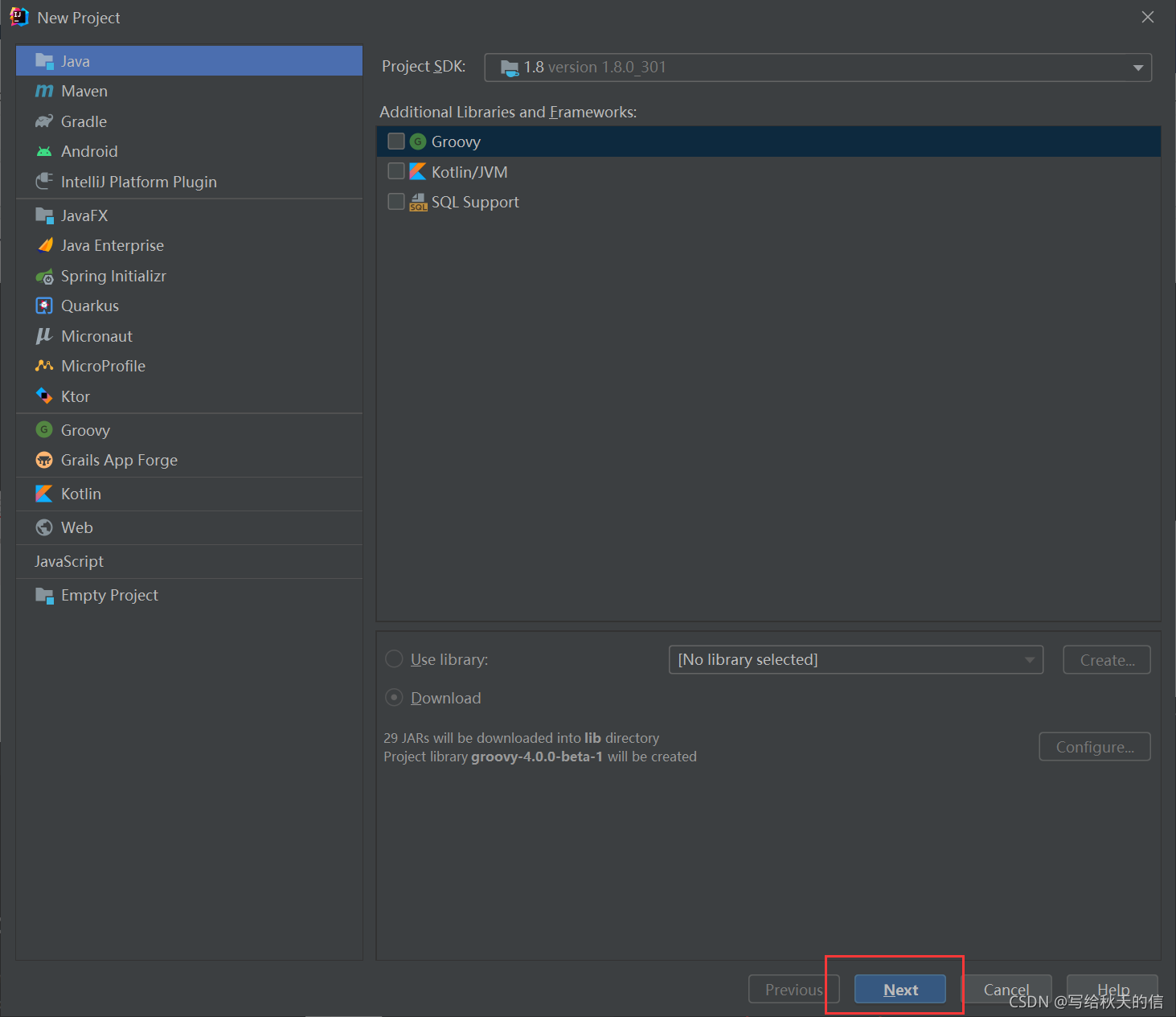The image size is (1176, 1017).
Task: Click the '1.8 version 1.8.0_301' SDK text
Action: point(595,68)
